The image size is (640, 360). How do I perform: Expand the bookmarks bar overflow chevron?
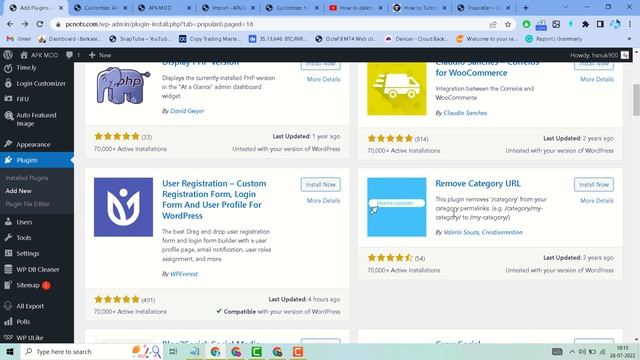click(x=629, y=39)
